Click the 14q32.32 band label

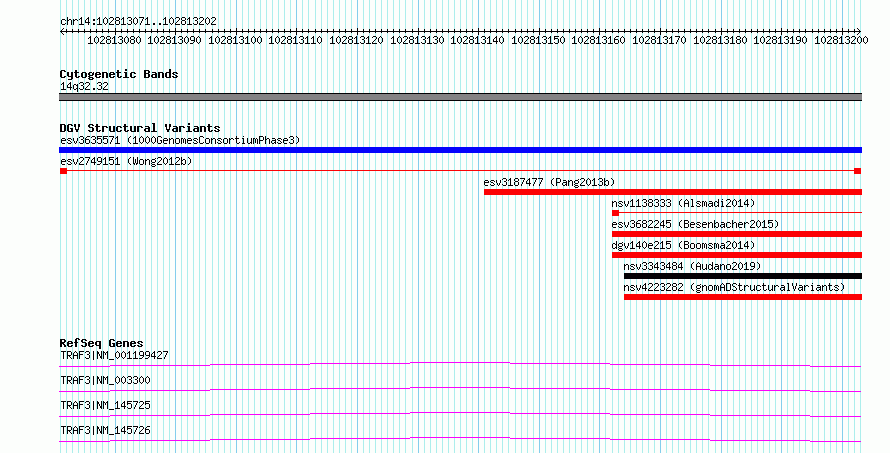click(x=84, y=86)
